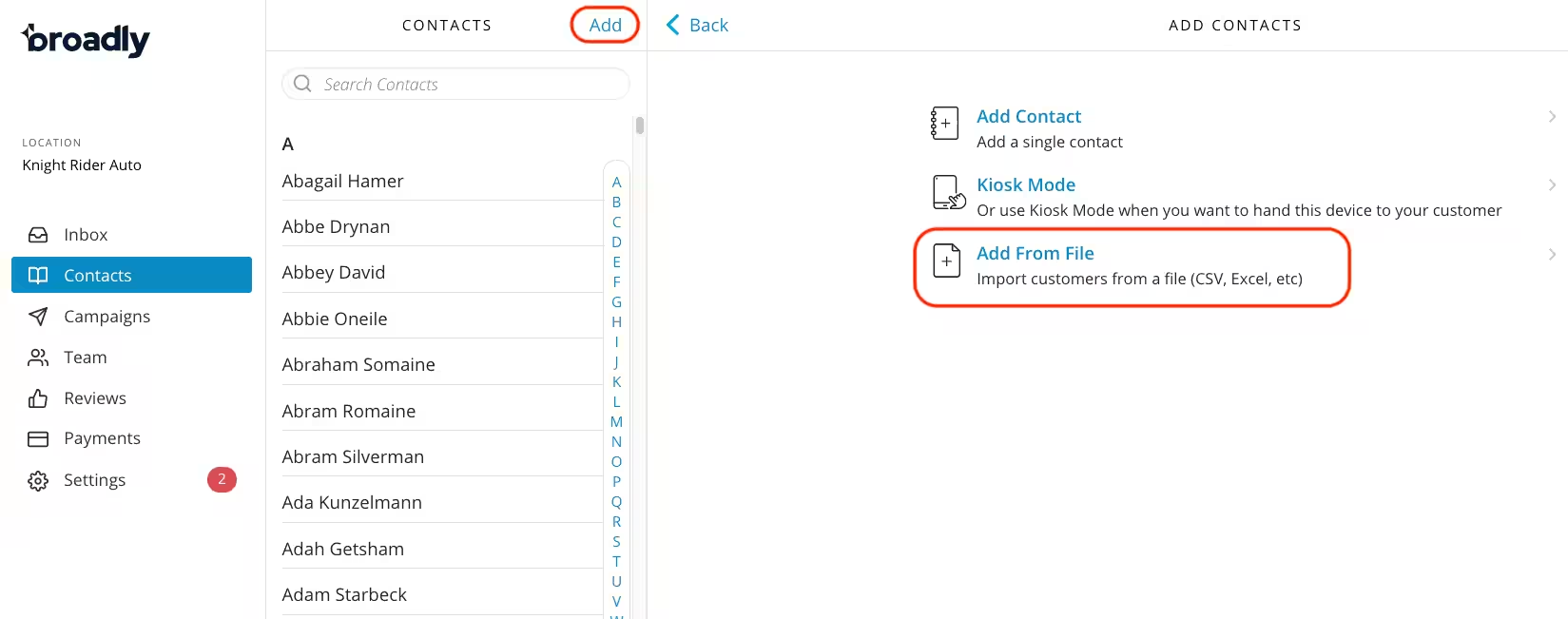1568x619 pixels.
Task: Go Back from Add Contacts panel
Action: pyautogui.click(x=697, y=26)
